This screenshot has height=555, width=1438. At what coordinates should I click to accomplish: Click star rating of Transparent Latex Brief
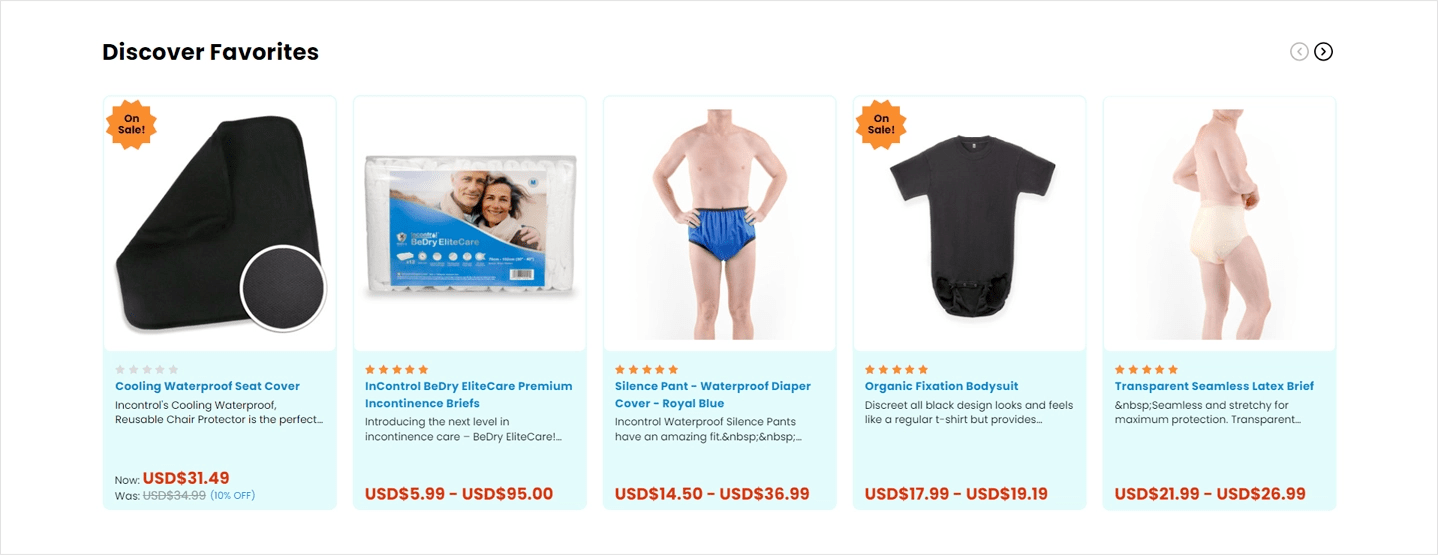click(x=1146, y=370)
